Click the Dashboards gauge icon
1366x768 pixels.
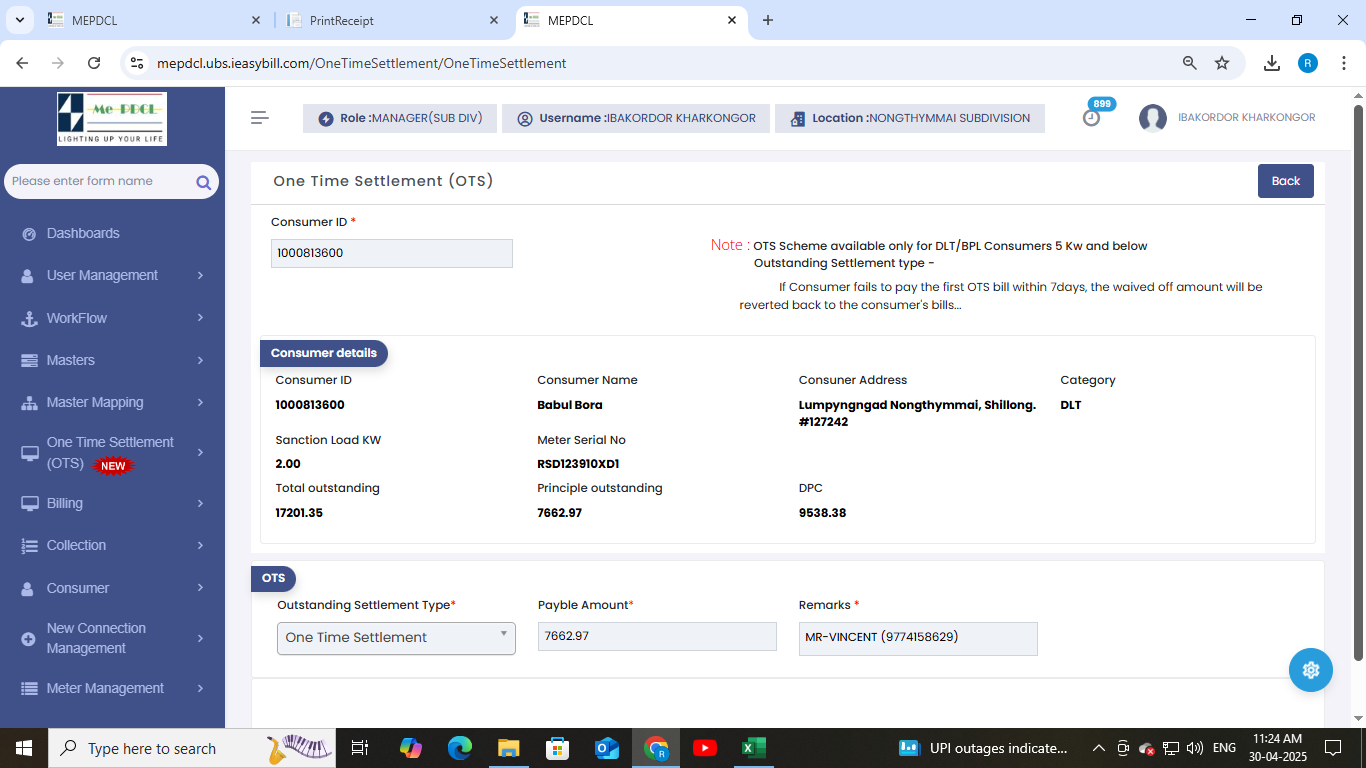pyautogui.click(x=29, y=234)
